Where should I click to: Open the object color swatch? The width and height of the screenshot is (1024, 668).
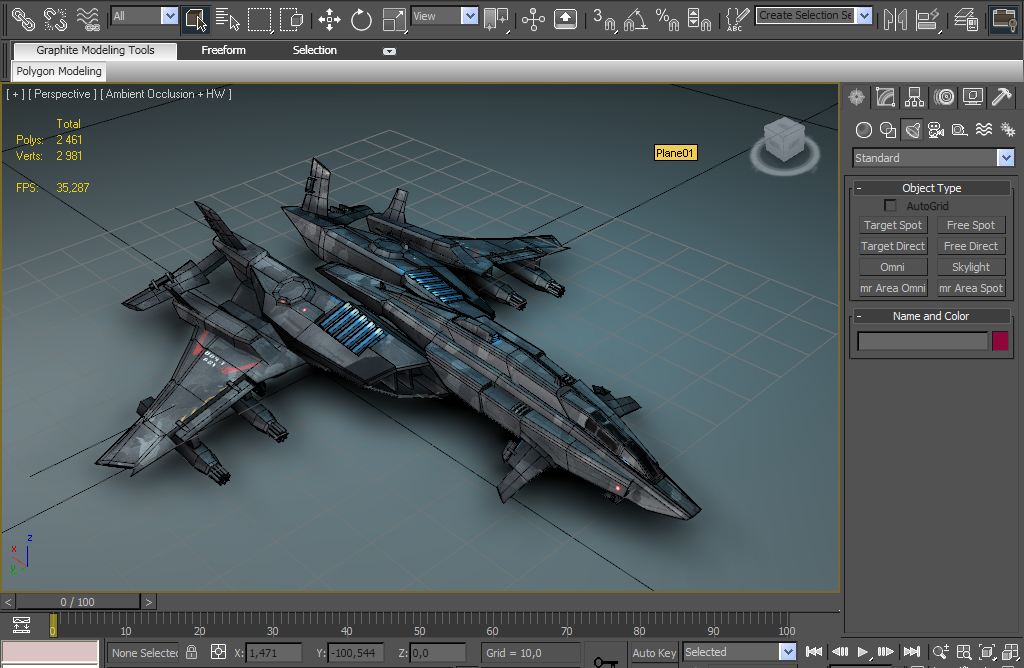[1000, 341]
